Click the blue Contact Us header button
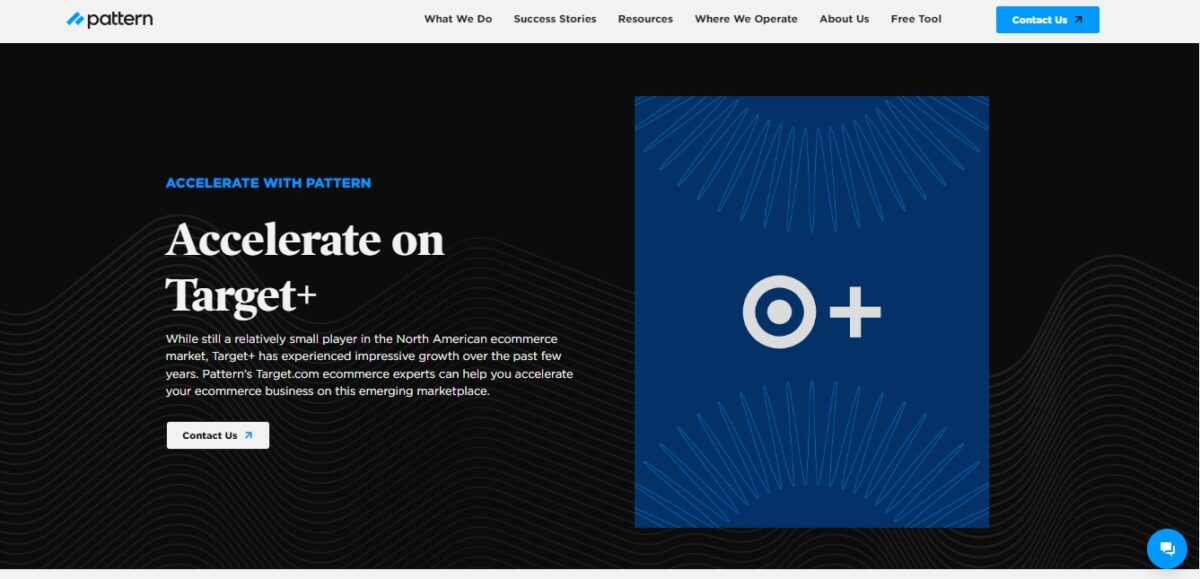The height and width of the screenshot is (579, 1200). [x=1047, y=20]
